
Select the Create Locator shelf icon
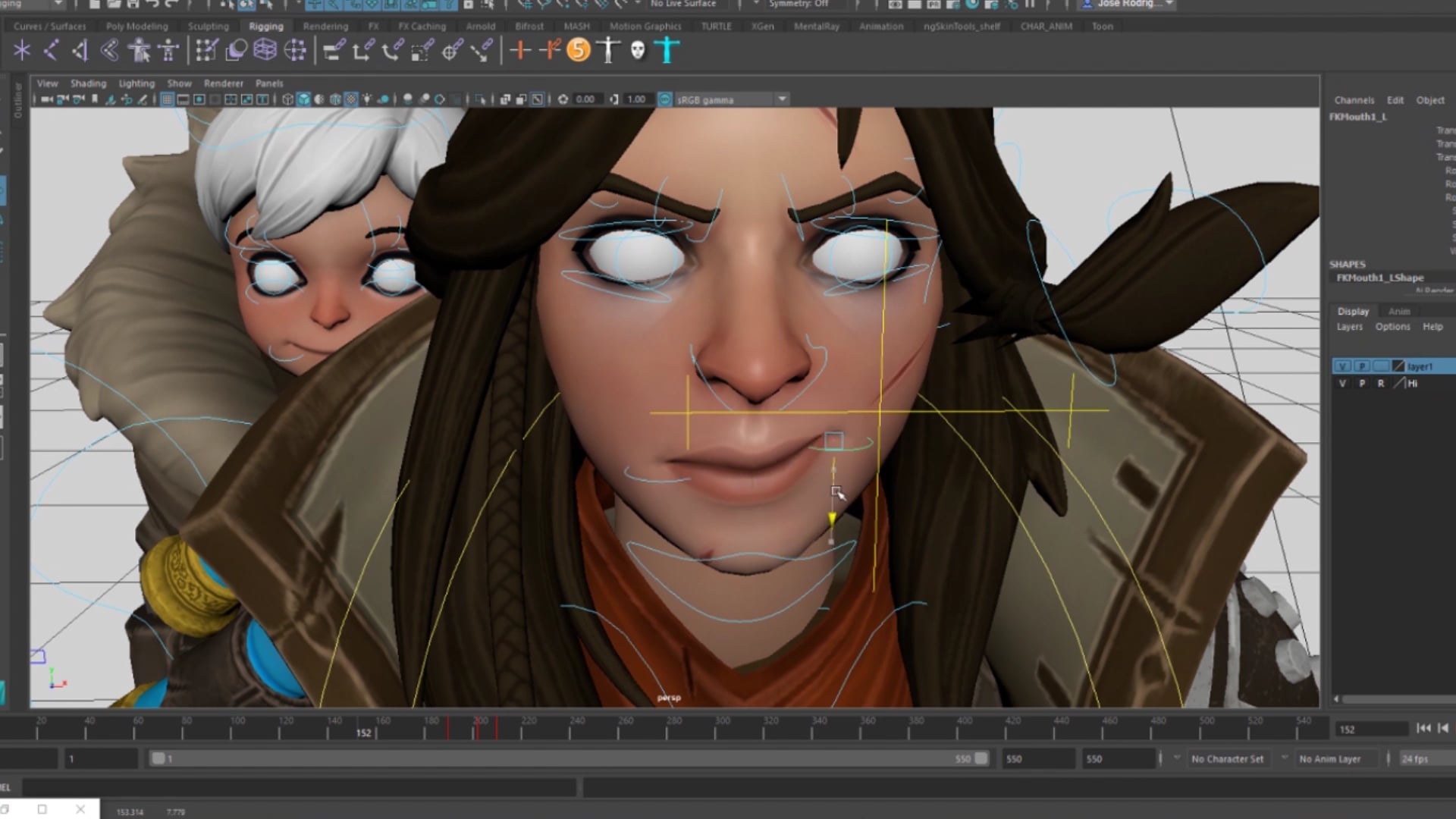[x=21, y=51]
